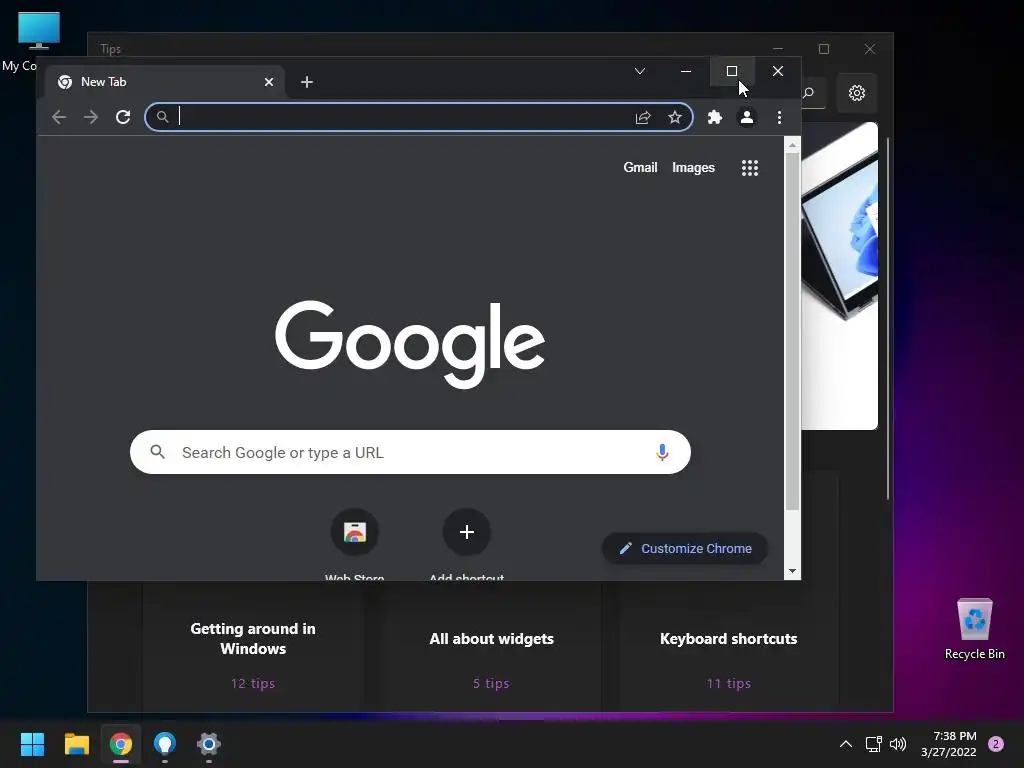Go back using Chrome's back arrow

(59, 117)
